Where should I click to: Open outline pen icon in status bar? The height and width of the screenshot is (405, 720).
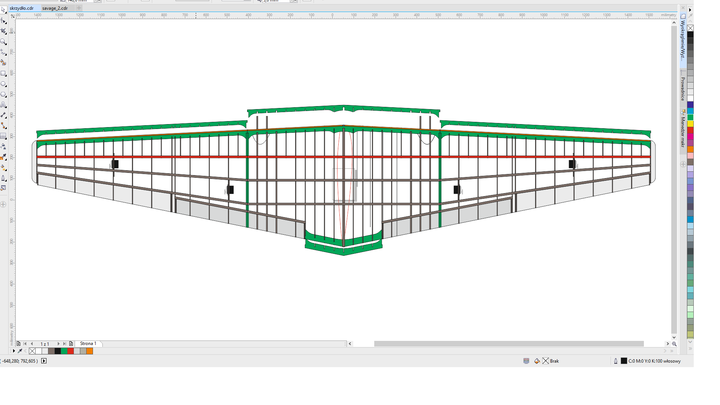coord(616,361)
